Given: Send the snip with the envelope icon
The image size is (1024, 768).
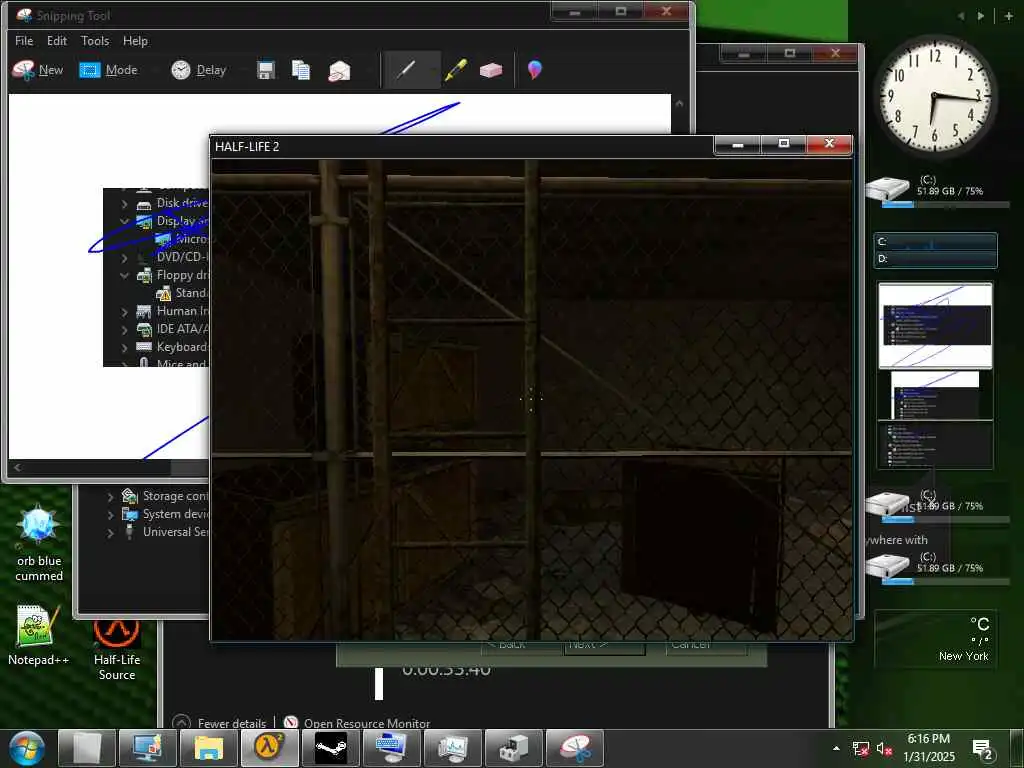Looking at the screenshot, I should click(x=339, y=70).
